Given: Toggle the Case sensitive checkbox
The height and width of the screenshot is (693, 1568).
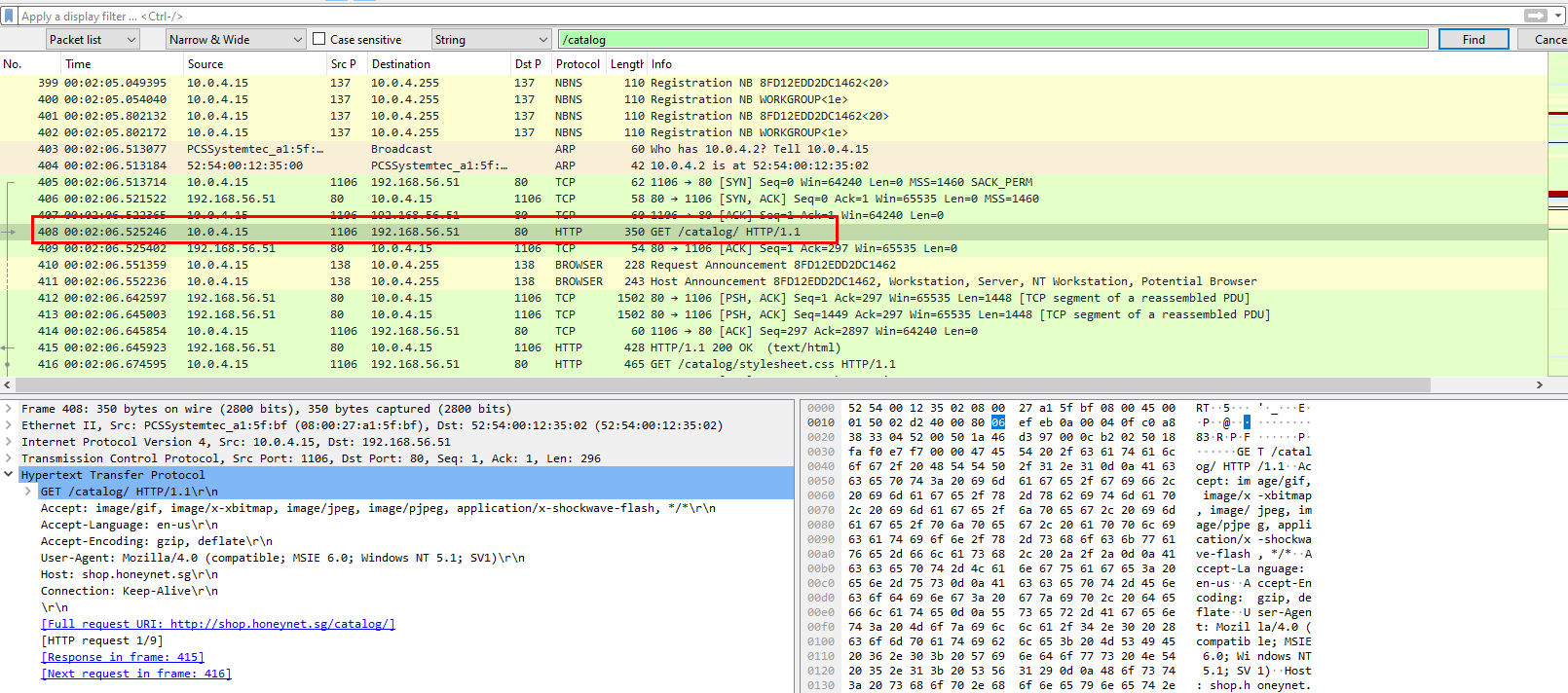Looking at the screenshot, I should pos(319,39).
